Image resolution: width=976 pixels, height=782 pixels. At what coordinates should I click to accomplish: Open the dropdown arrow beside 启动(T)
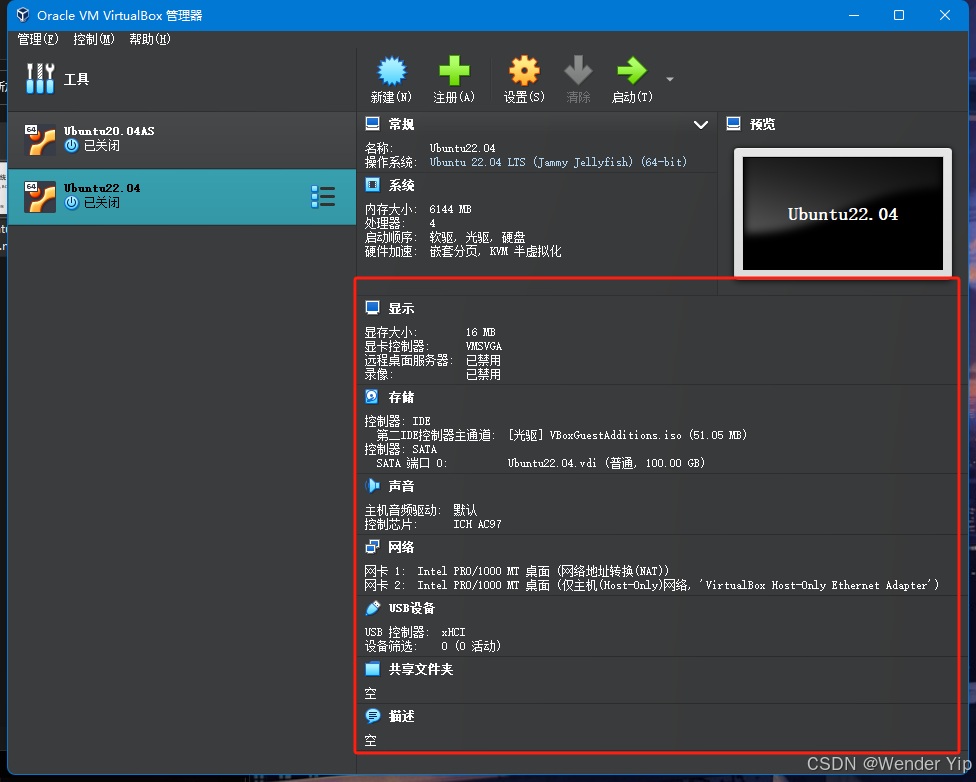tap(670, 79)
